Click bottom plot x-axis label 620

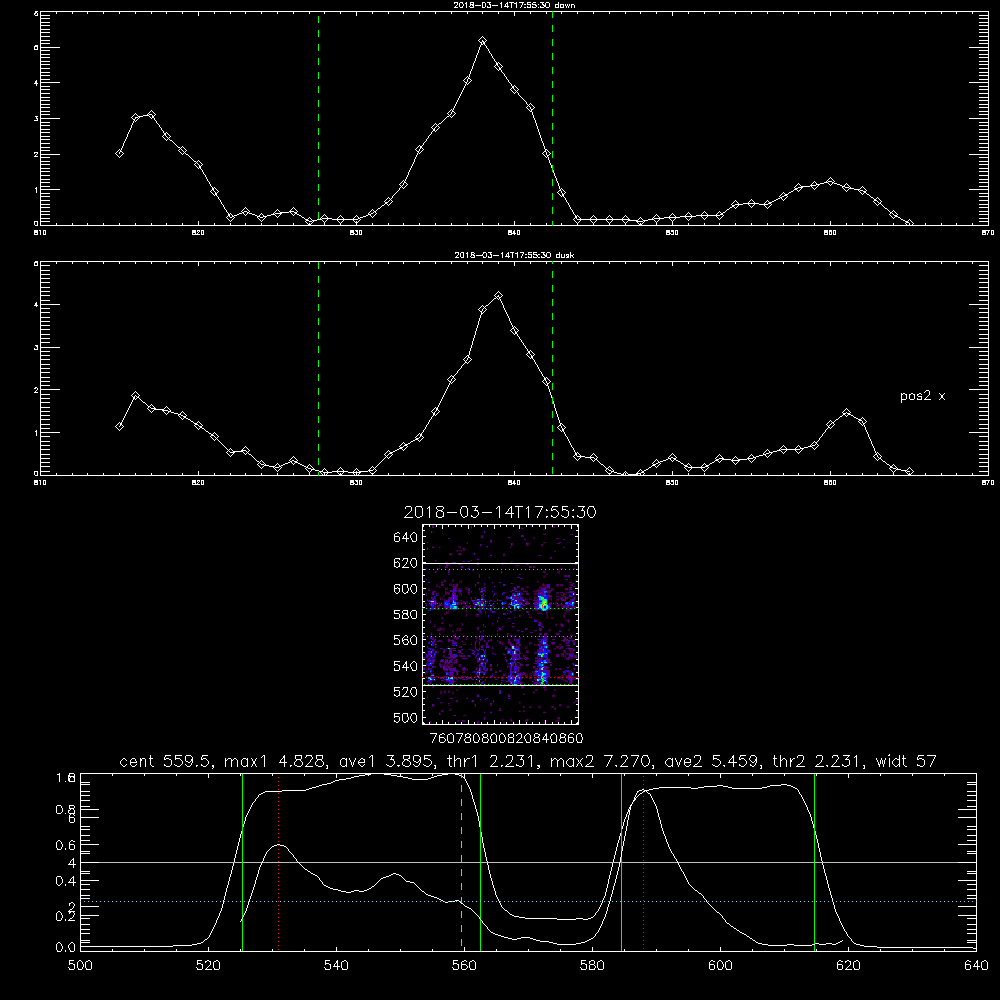tap(848, 966)
